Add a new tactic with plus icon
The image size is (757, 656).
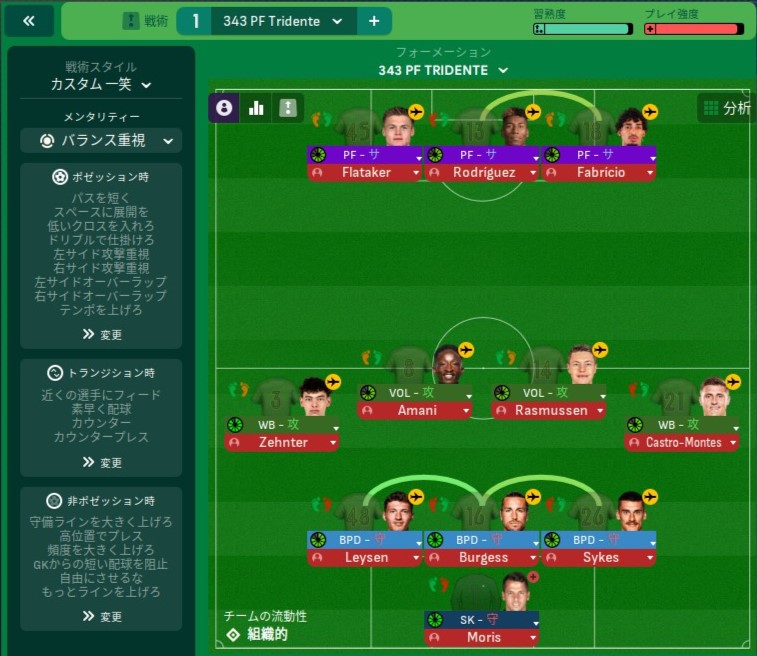click(374, 21)
